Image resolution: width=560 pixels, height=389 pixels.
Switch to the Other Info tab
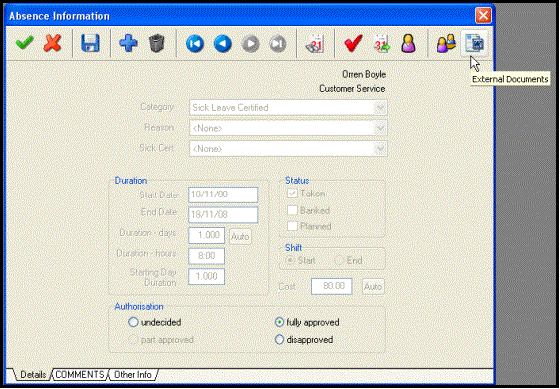tap(132, 374)
